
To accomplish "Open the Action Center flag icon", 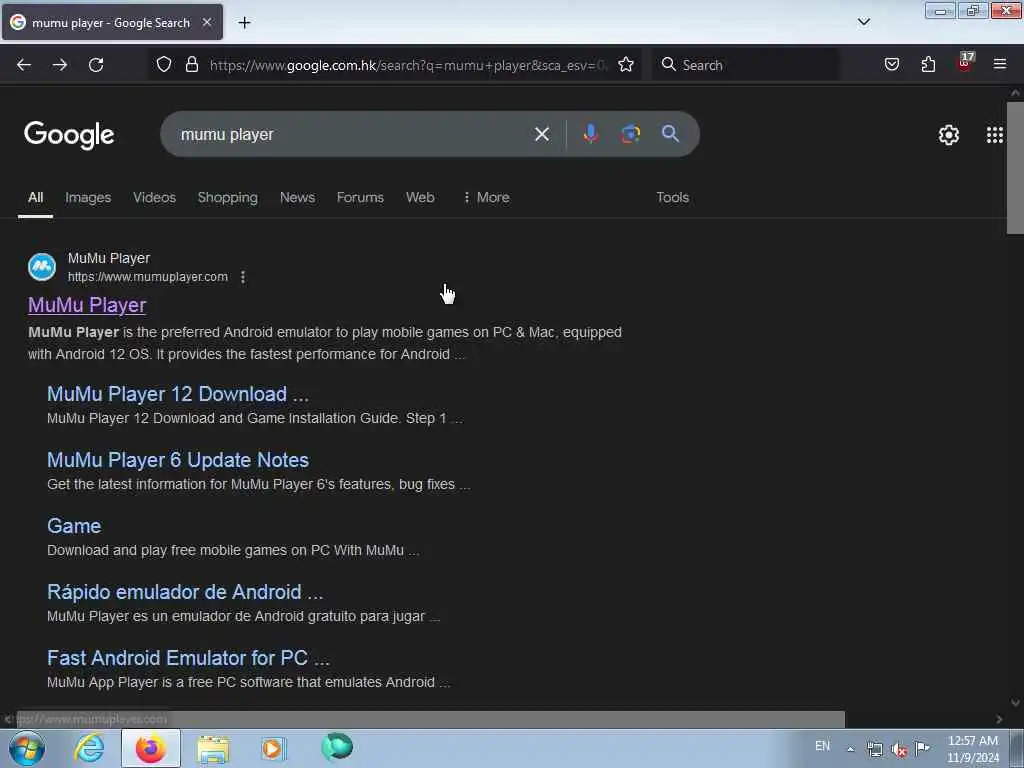I will [922, 748].
